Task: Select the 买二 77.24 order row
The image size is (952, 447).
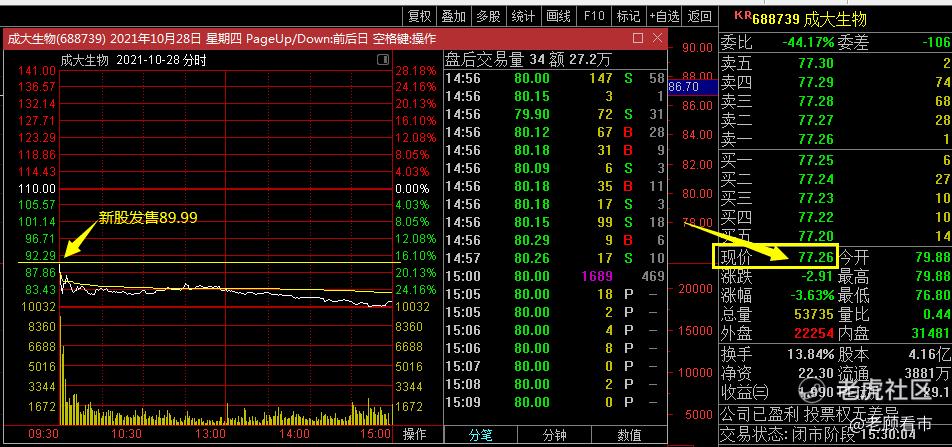Action: point(835,179)
